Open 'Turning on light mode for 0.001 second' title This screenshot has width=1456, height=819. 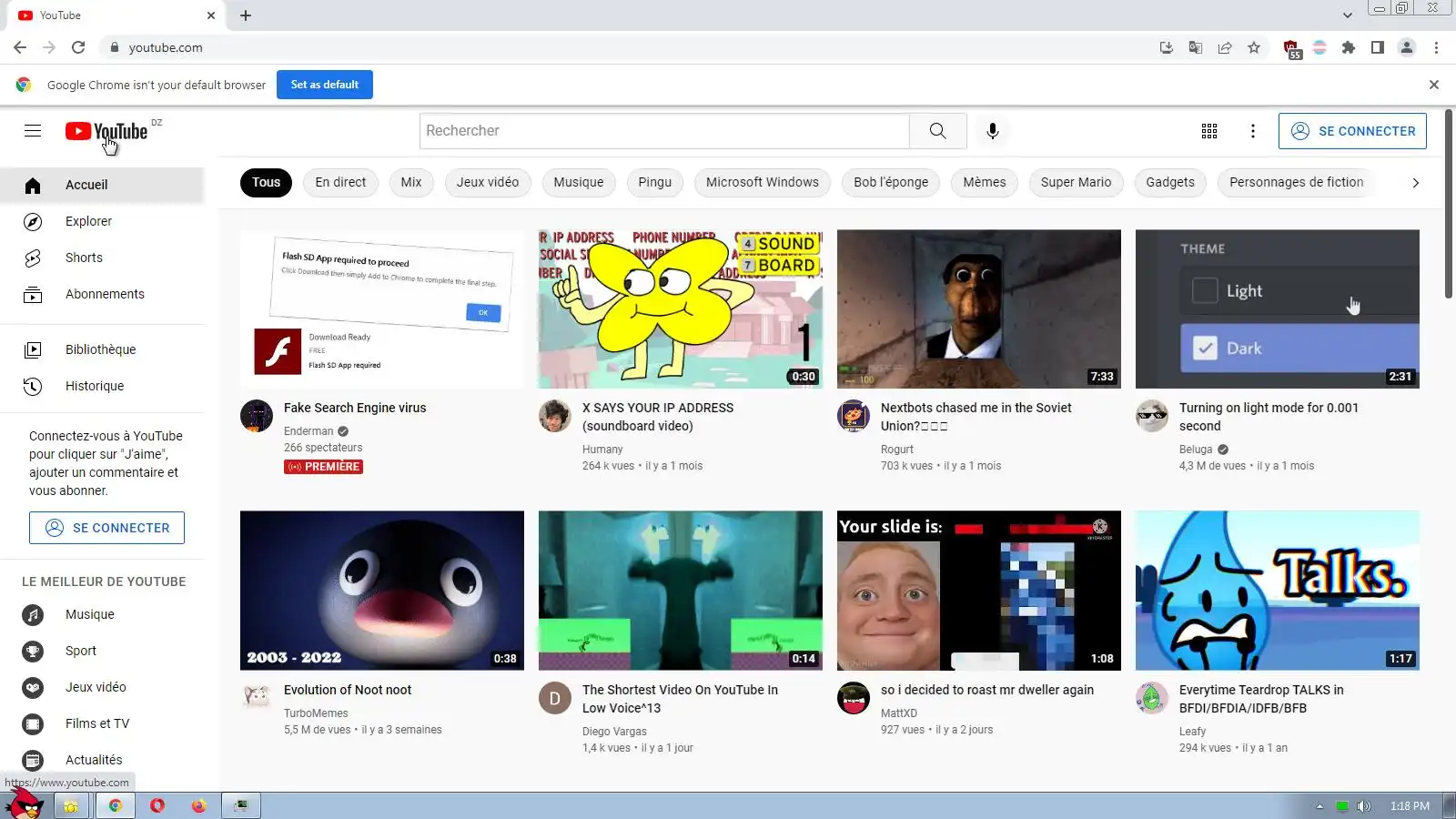(1269, 417)
